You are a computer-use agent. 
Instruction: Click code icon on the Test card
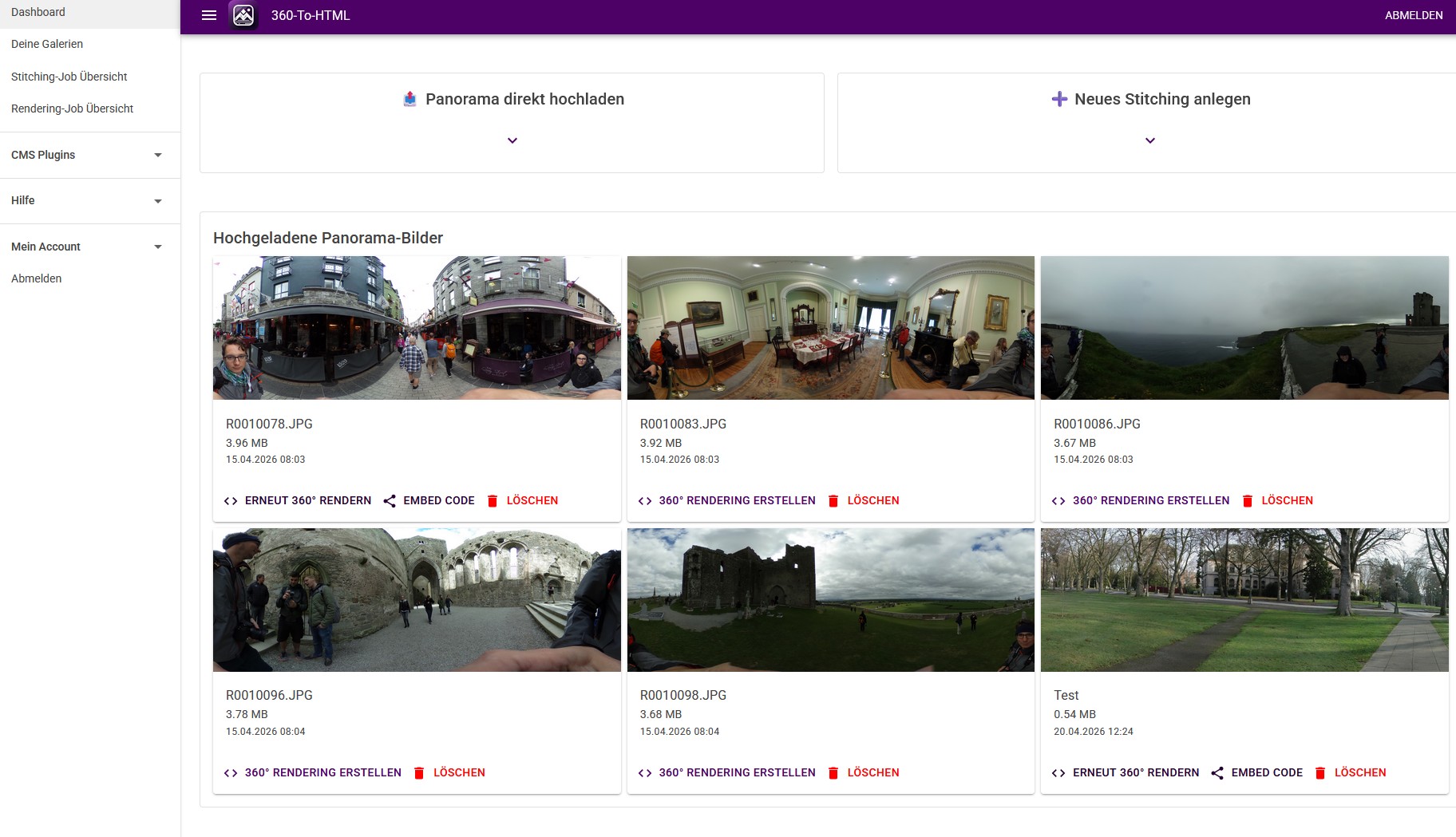click(x=1058, y=773)
